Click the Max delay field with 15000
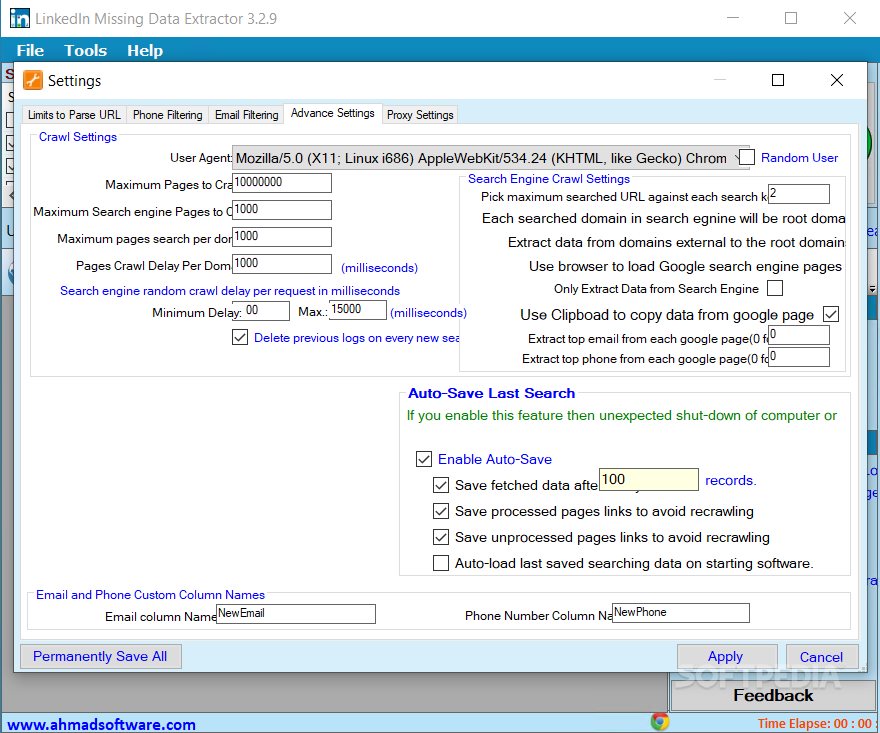880x733 pixels. 358,310
